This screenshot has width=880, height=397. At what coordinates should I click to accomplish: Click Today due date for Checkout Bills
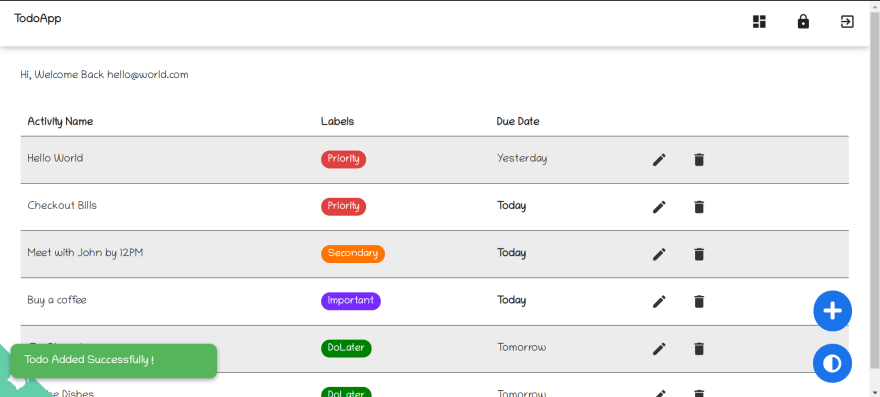click(x=511, y=206)
